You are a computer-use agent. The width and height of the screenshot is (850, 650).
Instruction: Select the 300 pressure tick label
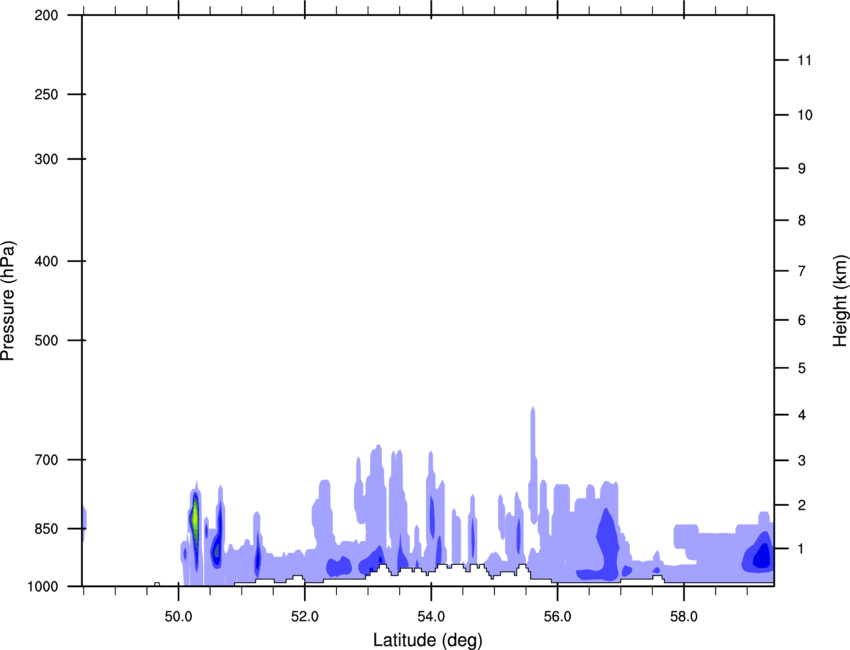click(x=46, y=159)
